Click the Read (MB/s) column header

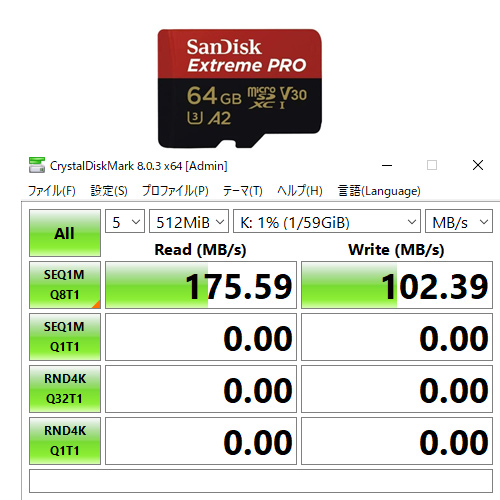(200, 250)
